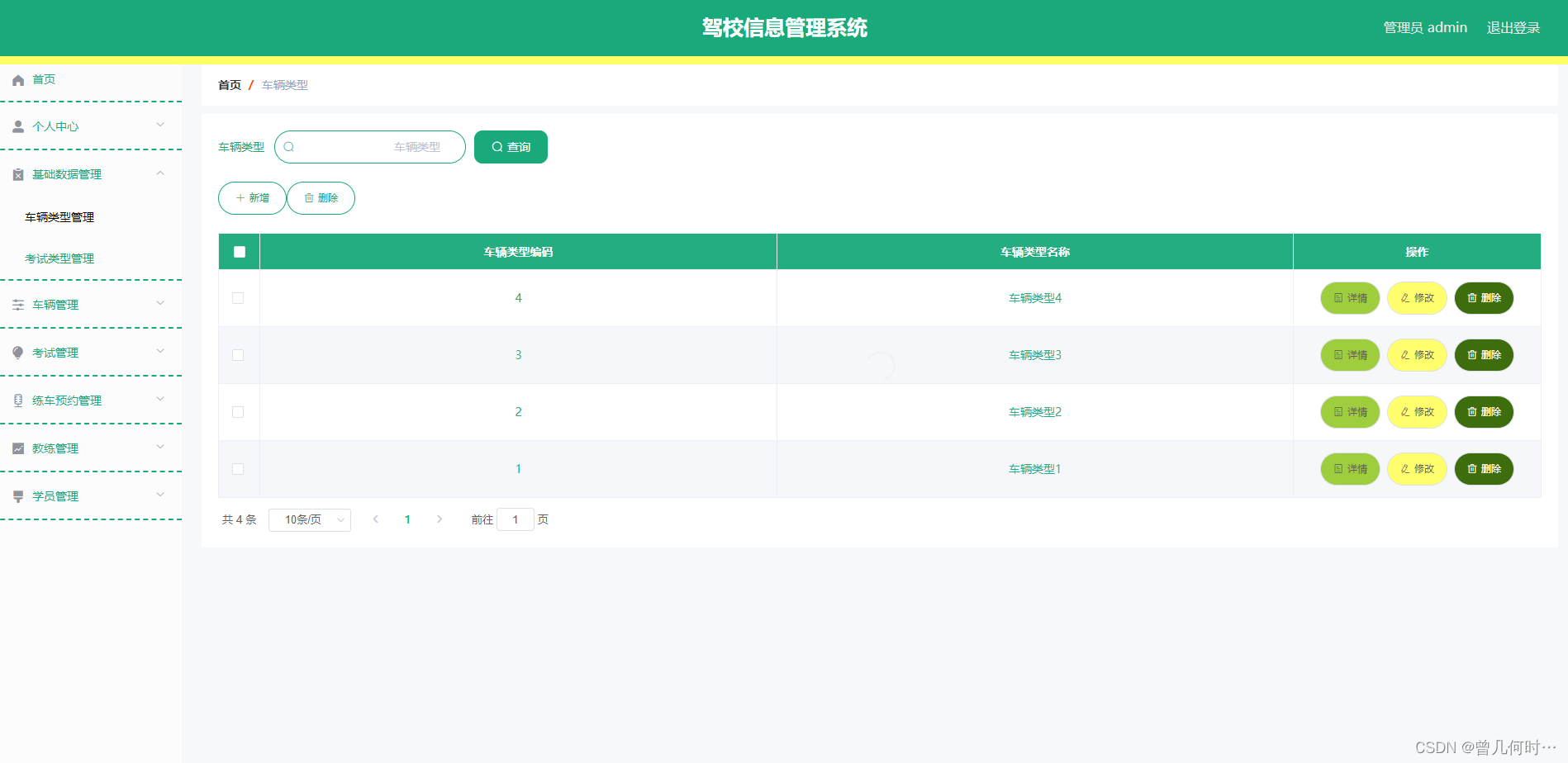Go to the next page arrow
1568x763 pixels.
coord(440,519)
